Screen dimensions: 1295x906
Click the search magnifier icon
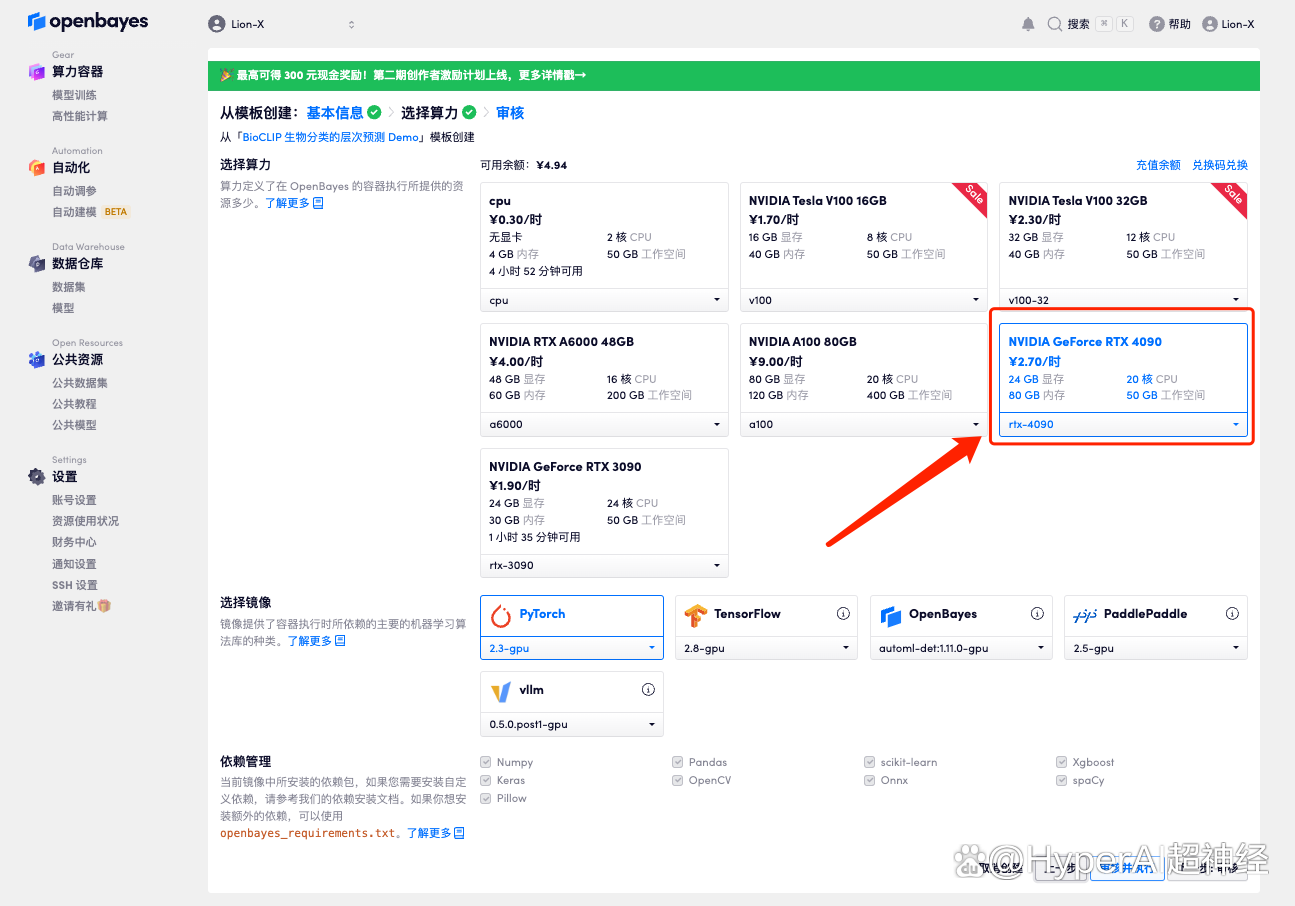tap(1054, 24)
